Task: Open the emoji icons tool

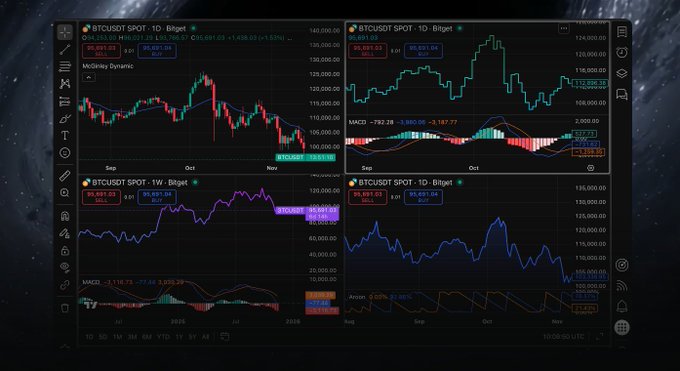Action: pyautogui.click(x=65, y=153)
